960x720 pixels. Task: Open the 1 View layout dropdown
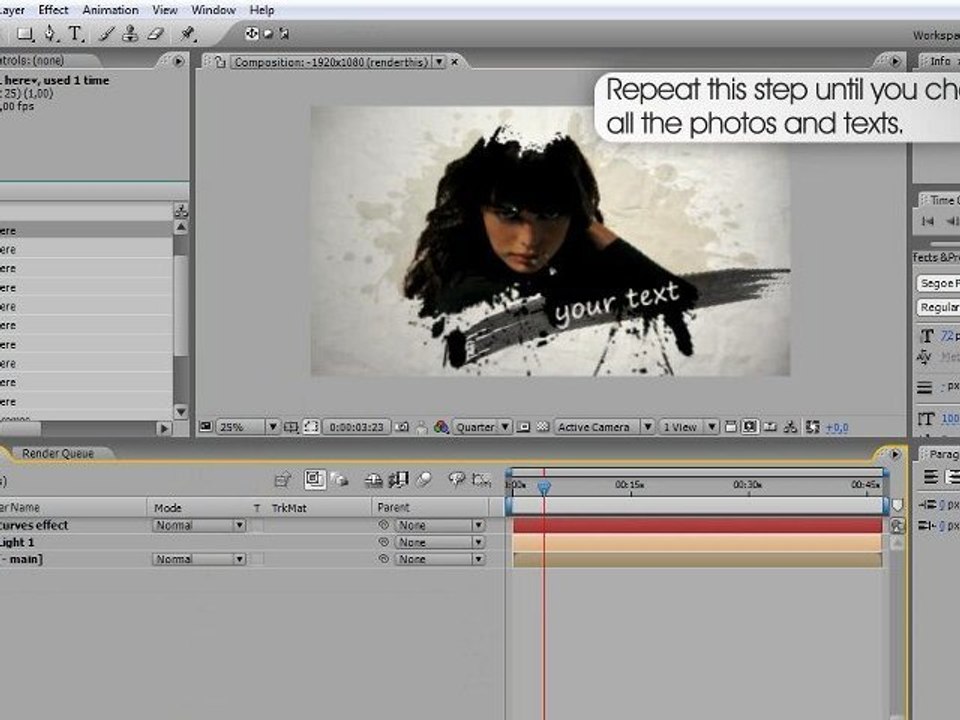pyautogui.click(x=689, y=427)
